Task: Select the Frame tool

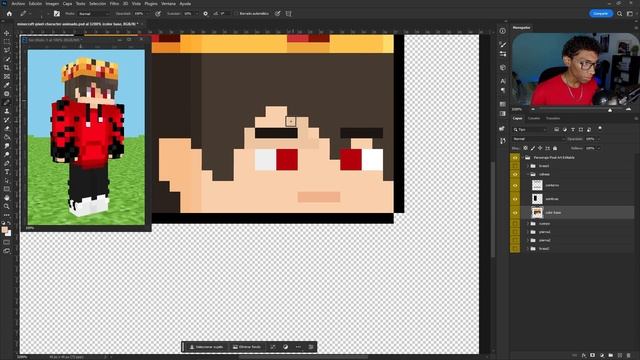Action: 7,76
